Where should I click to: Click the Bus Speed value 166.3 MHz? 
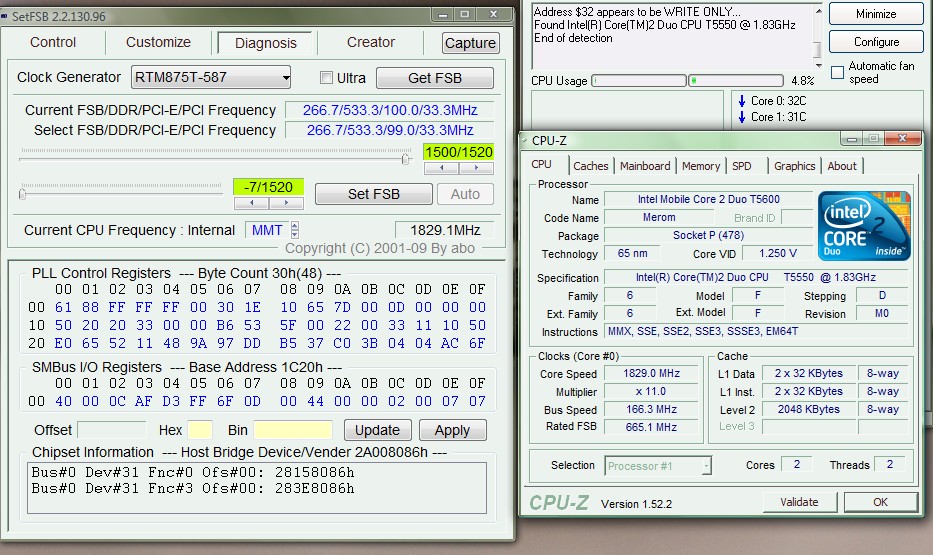coord(652,409)
